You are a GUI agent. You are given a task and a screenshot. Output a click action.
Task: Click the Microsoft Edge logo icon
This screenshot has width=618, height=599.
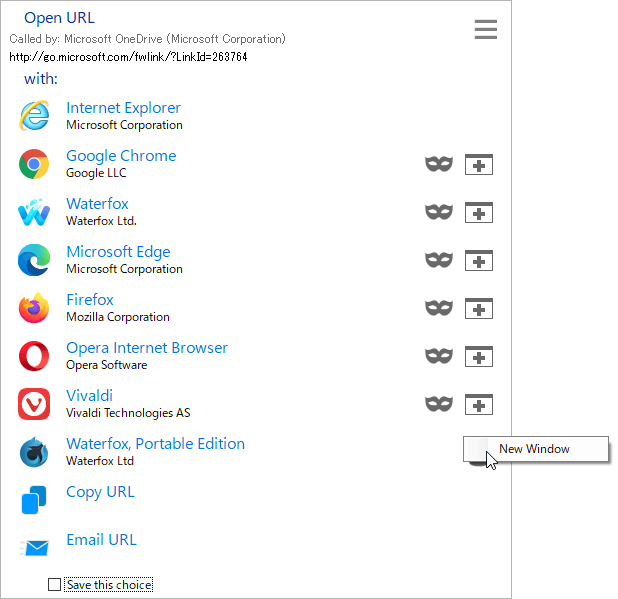pos(34,260)
